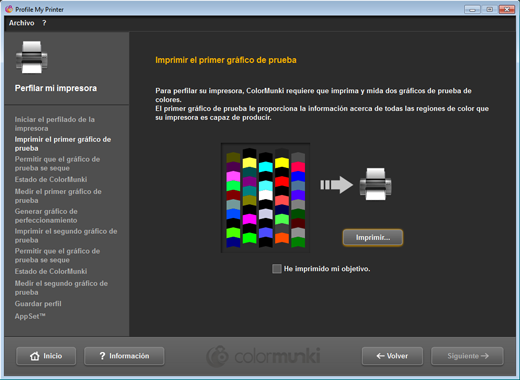The height and width of the screenshot is (380, 520).
Task: Select 'Iniciar el perfilado de la impresora' step
Action: pyautogui.click(x=55, y=124)
